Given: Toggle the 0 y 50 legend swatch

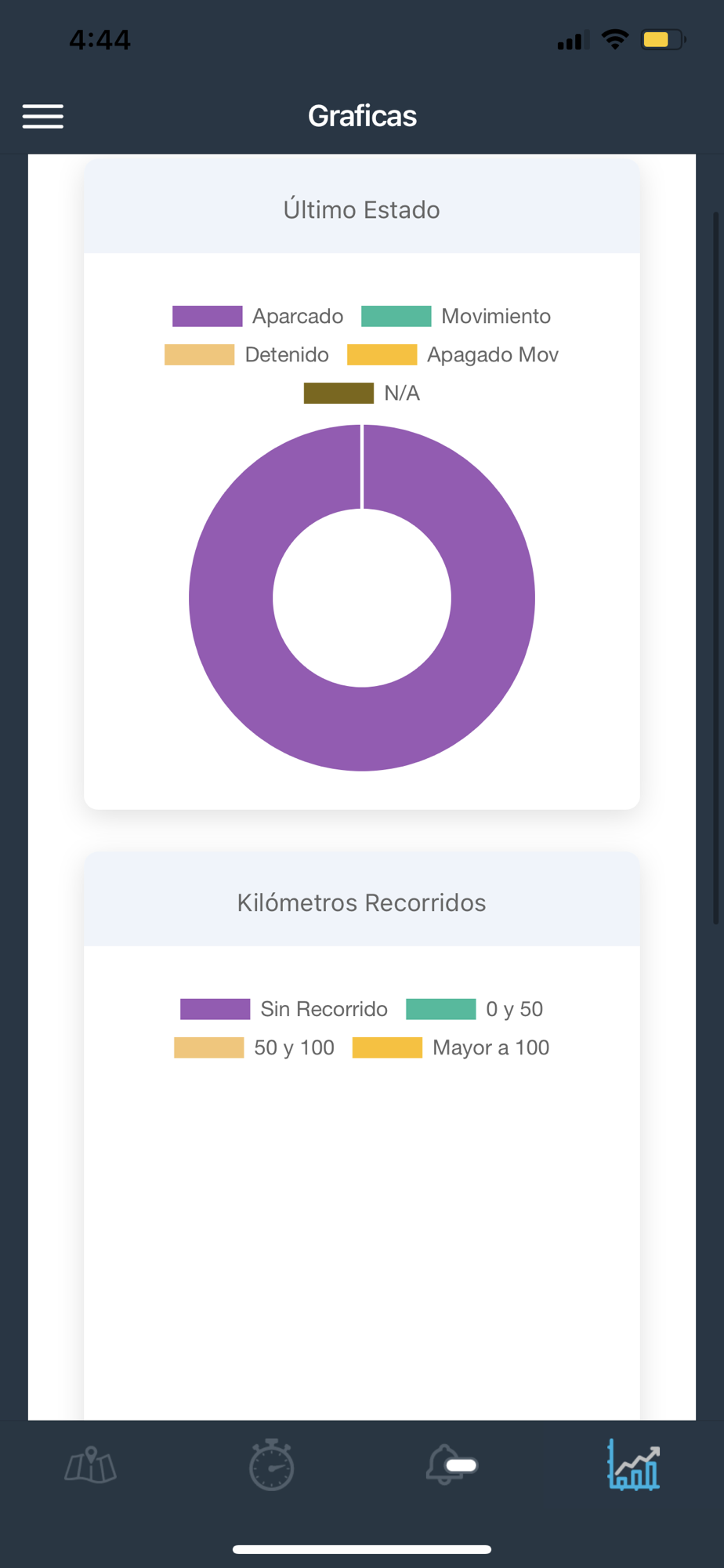Looking at the screenshot, I should [x=441, y=1009].
